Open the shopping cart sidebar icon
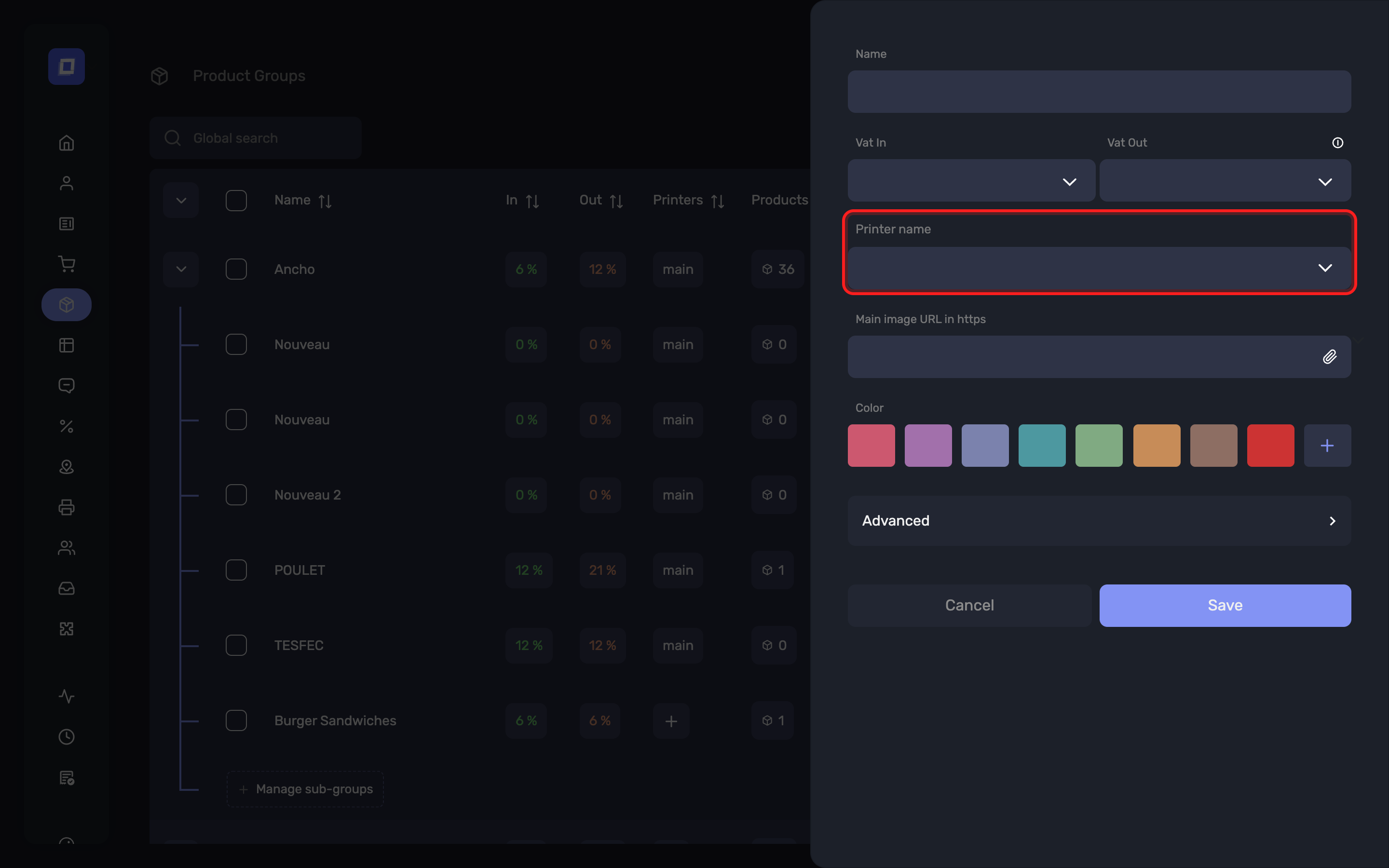This screenshot has width=1389, height=868. [67, 264]
